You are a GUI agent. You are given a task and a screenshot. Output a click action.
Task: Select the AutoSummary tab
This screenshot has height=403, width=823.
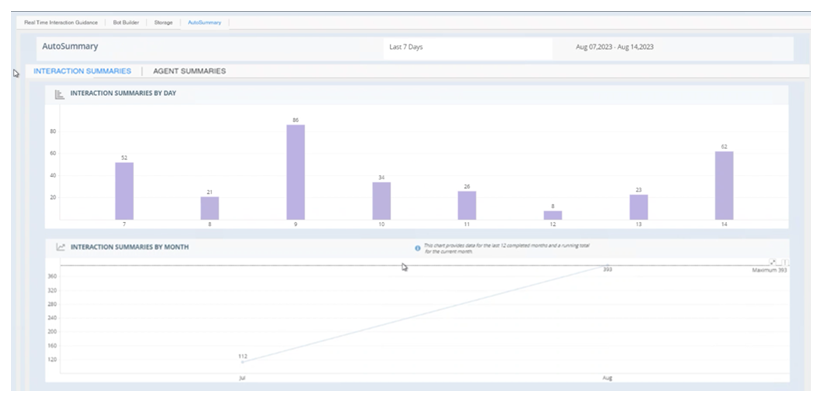click(x=205, y=23)
